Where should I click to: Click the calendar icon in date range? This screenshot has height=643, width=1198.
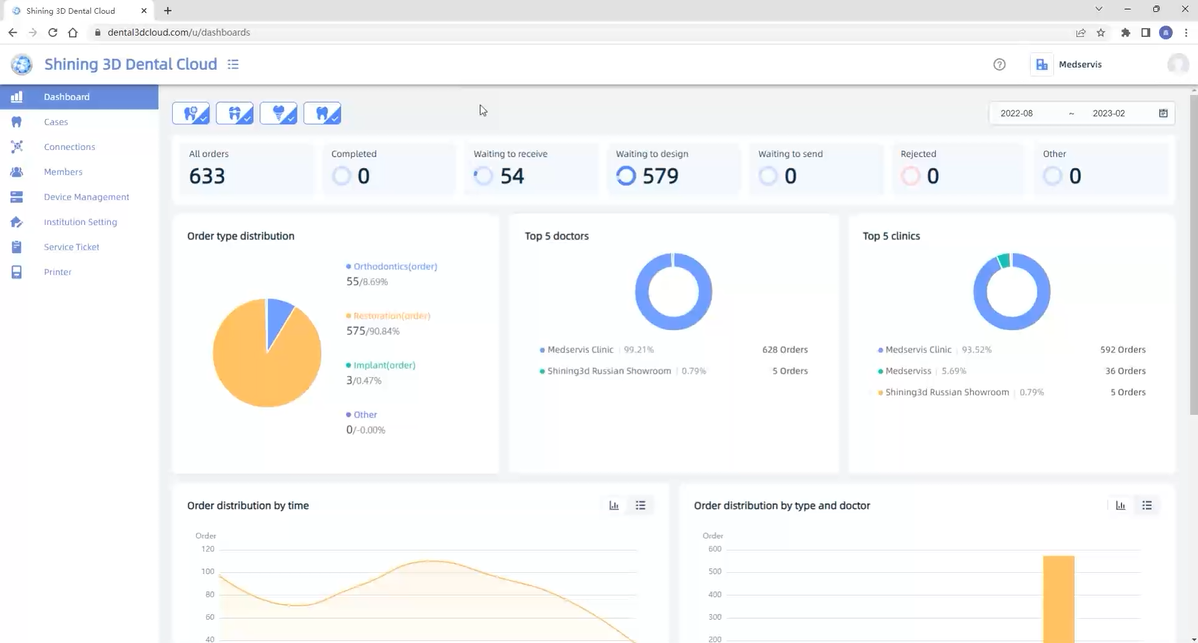[1163, 113]
